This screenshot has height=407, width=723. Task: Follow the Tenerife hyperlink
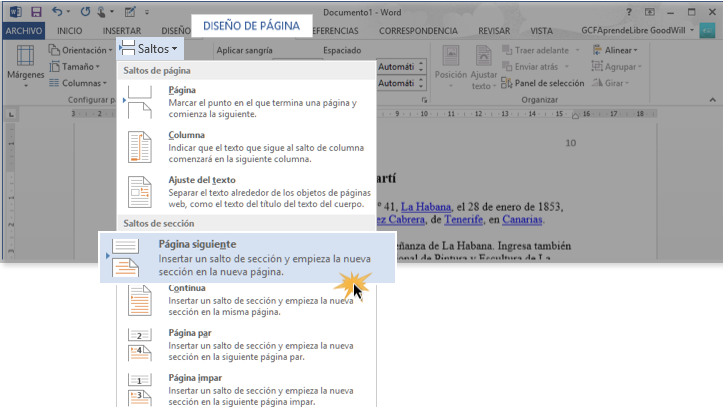click(x=456, y=220)
